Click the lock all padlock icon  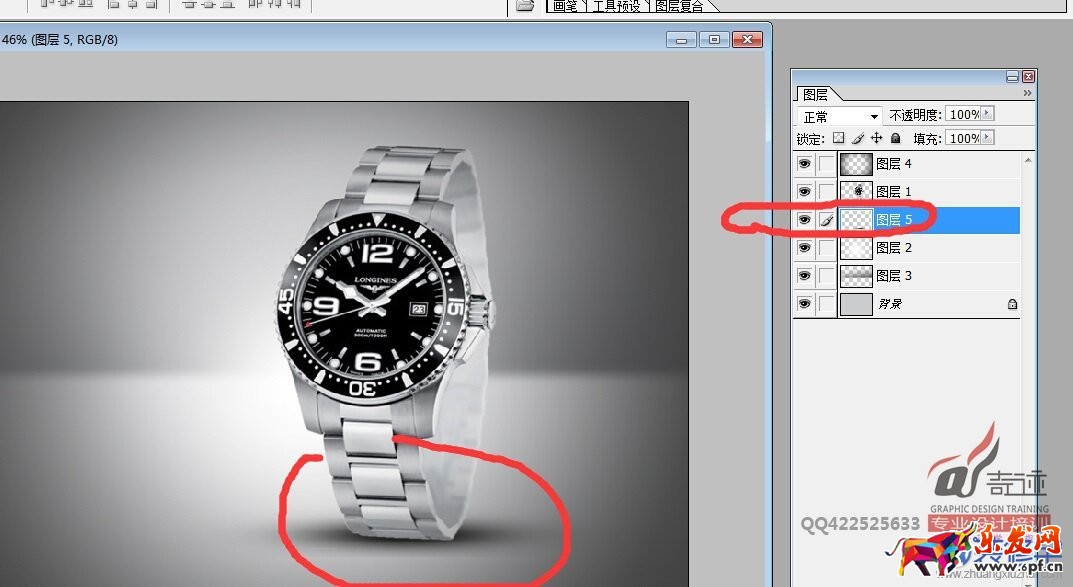pyautogui.click(x=895, y=139)
